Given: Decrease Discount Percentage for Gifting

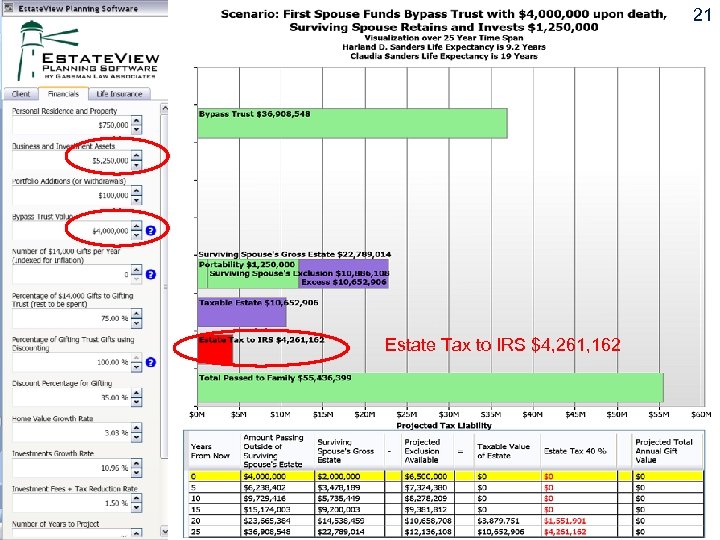Looking at the screenshot, I should click(136, 402).
